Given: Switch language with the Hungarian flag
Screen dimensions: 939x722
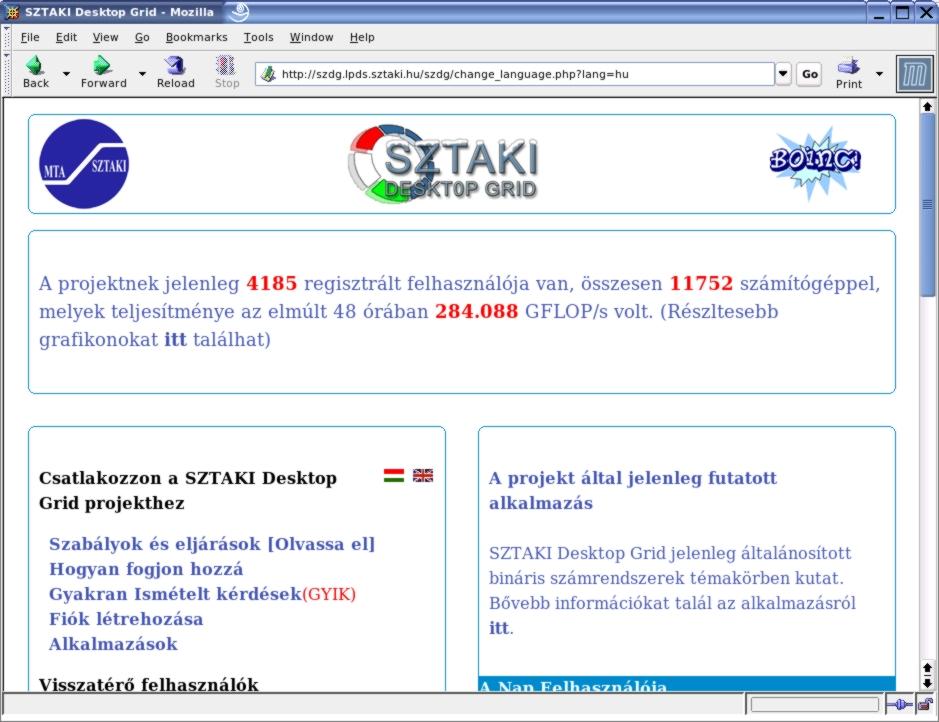Looking at the screenshot, I should click(x=393, y=475).
